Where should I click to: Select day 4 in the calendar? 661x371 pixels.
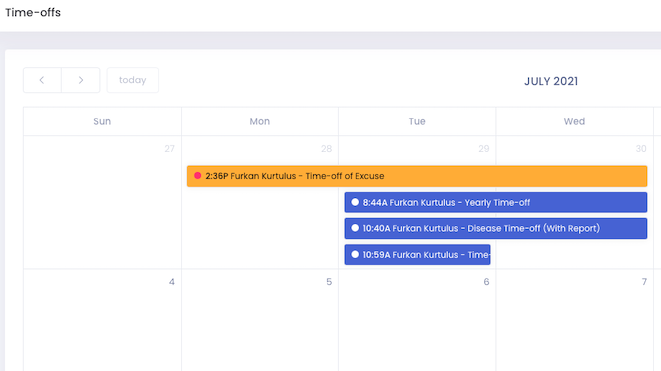(172, 282)
